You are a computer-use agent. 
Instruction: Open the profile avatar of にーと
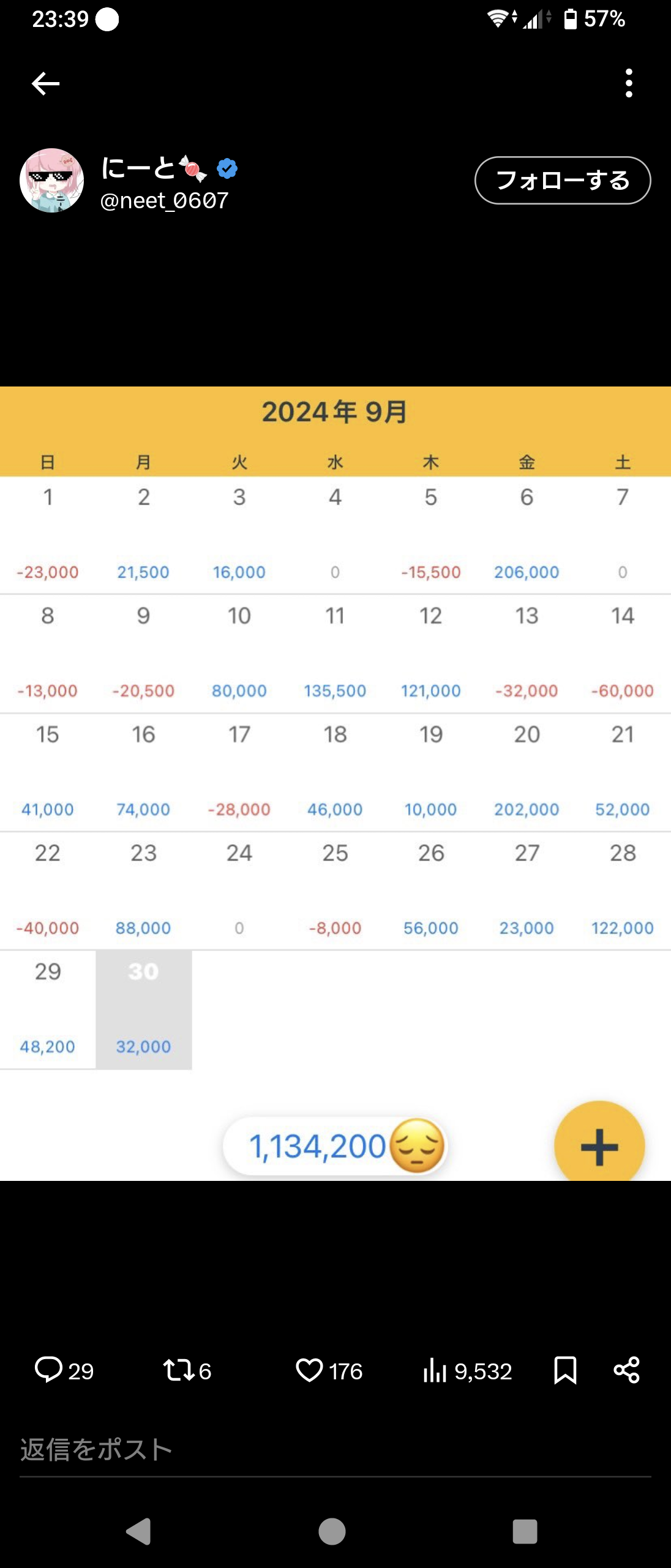click(x=52, y=181)
